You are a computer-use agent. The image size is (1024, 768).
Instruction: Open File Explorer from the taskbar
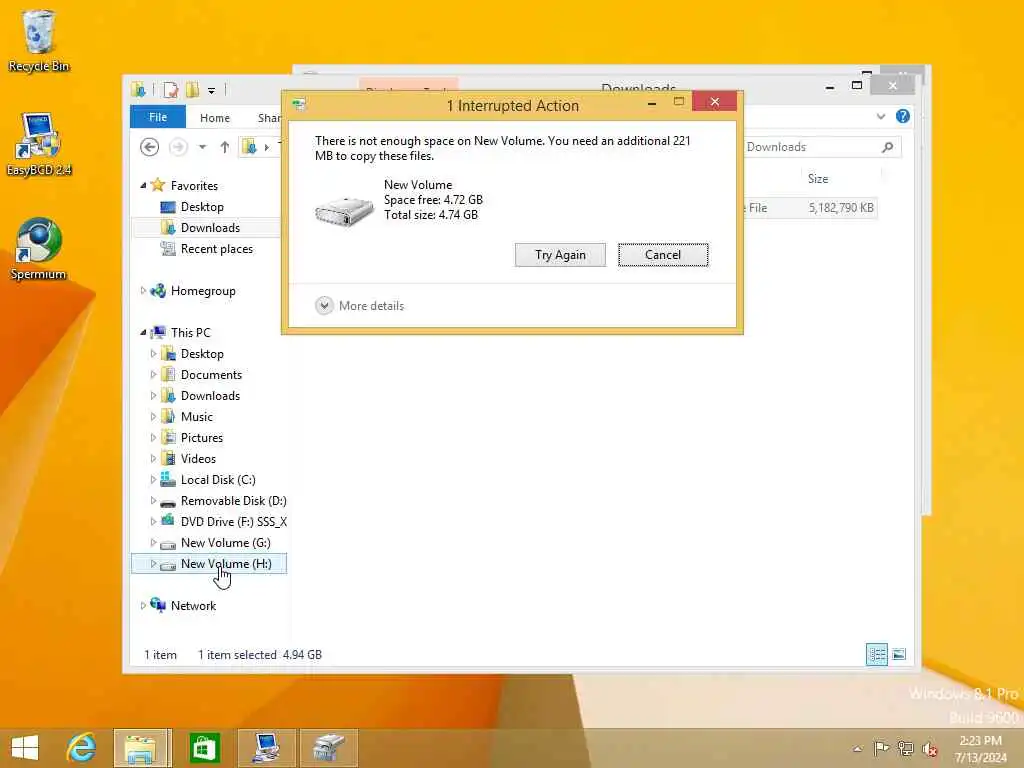[x=142, y=748]
